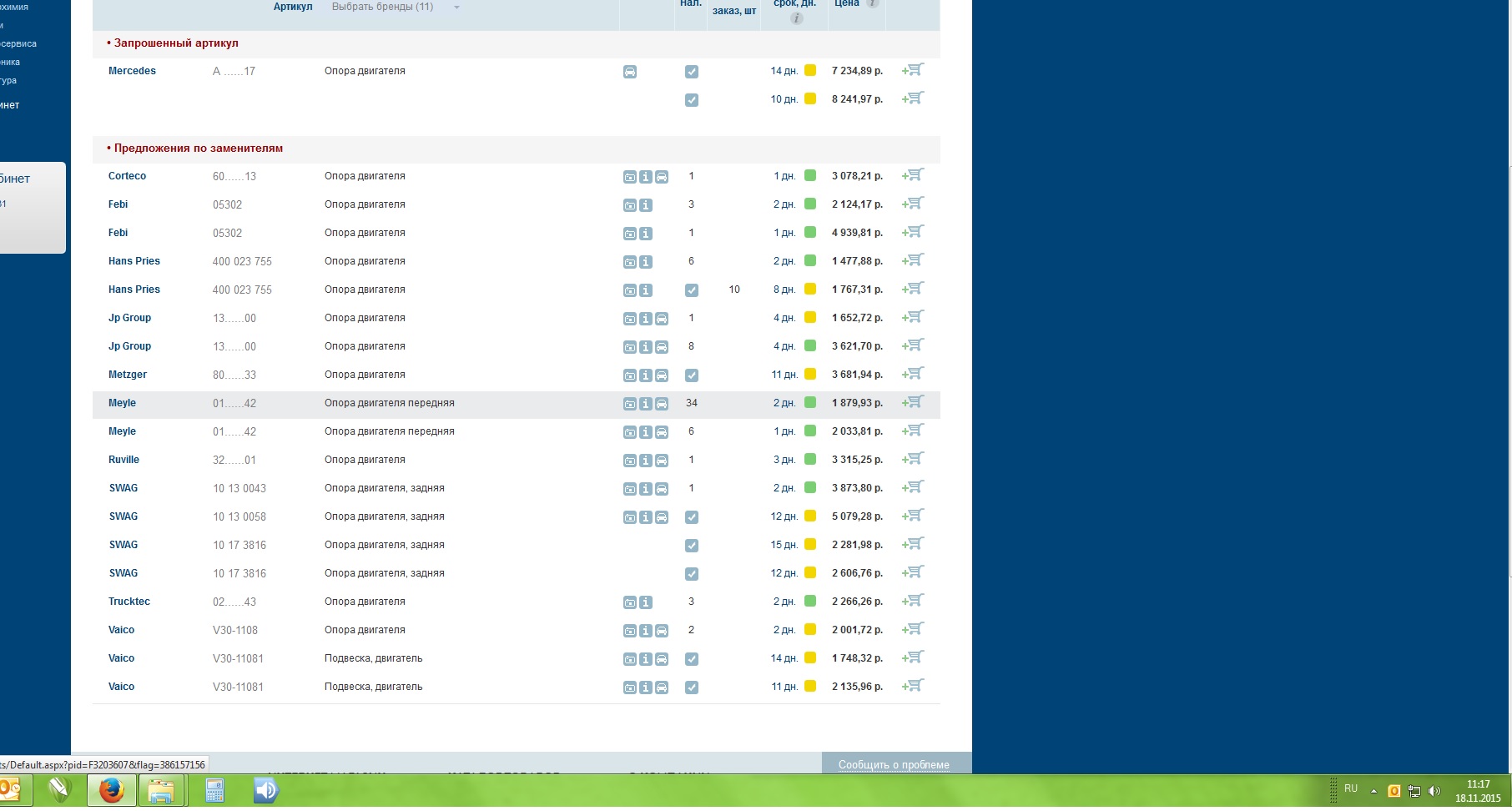
Task: Open photo icon for Hans Pries 1 477,88 р. row
Action: (x=630, y=262)
